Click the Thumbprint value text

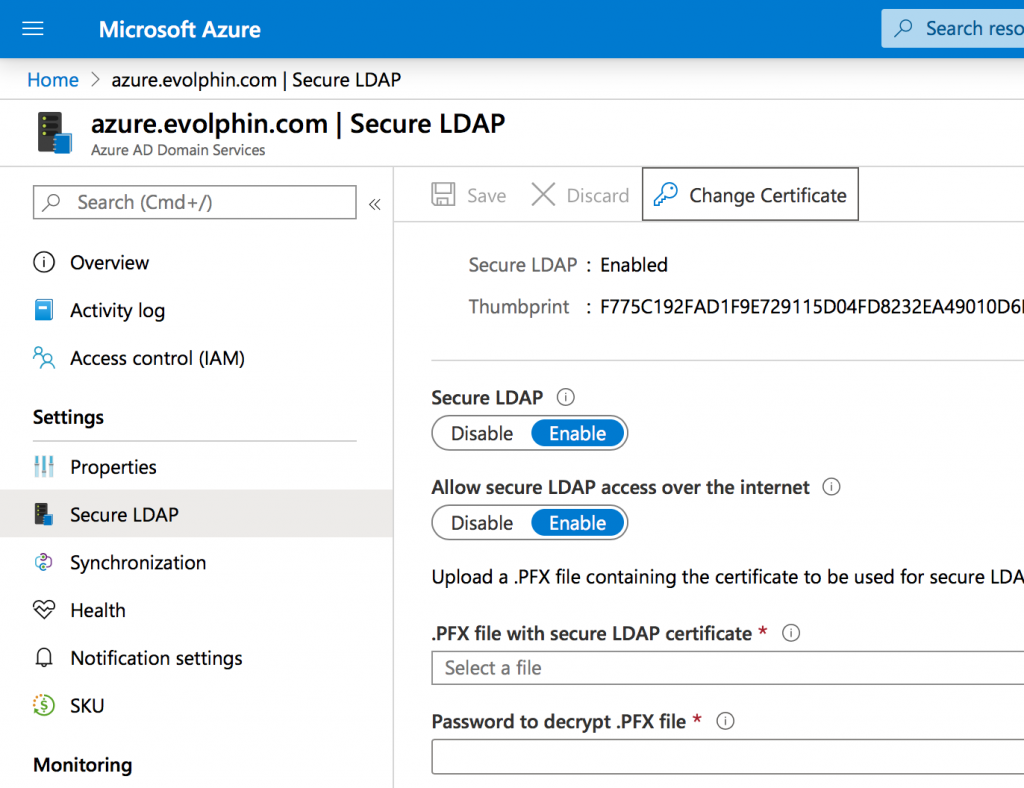812,307
